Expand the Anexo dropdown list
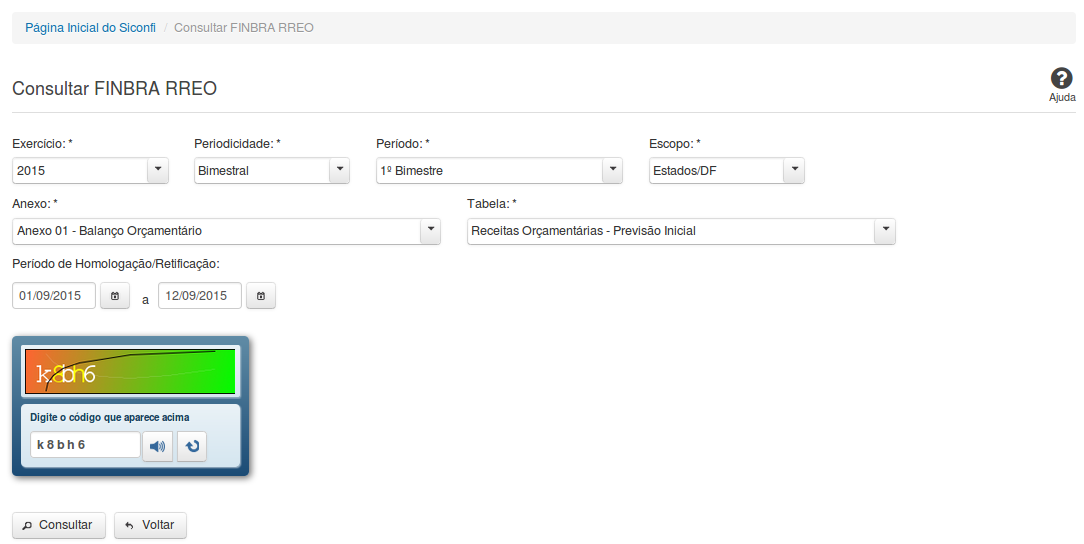 click(x=430, y=231)
